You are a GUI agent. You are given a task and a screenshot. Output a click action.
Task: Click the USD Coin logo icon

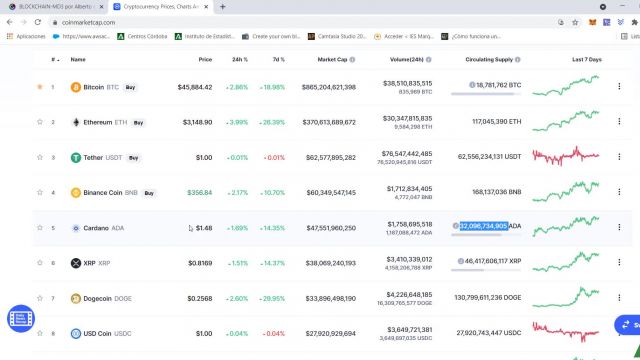pyautogui.click(x=76, y=333)
